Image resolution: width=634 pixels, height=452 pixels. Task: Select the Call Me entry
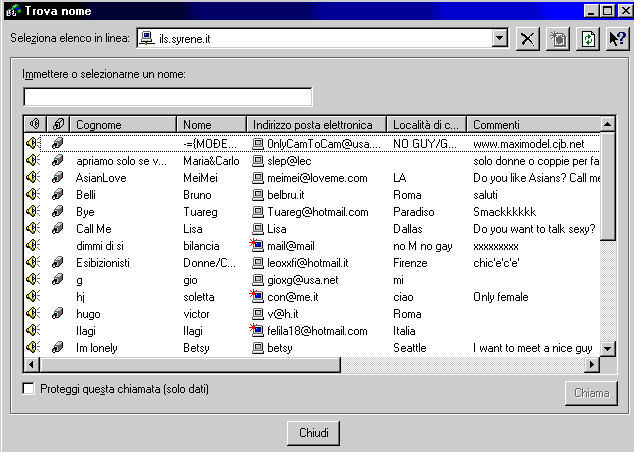[93, 229]
